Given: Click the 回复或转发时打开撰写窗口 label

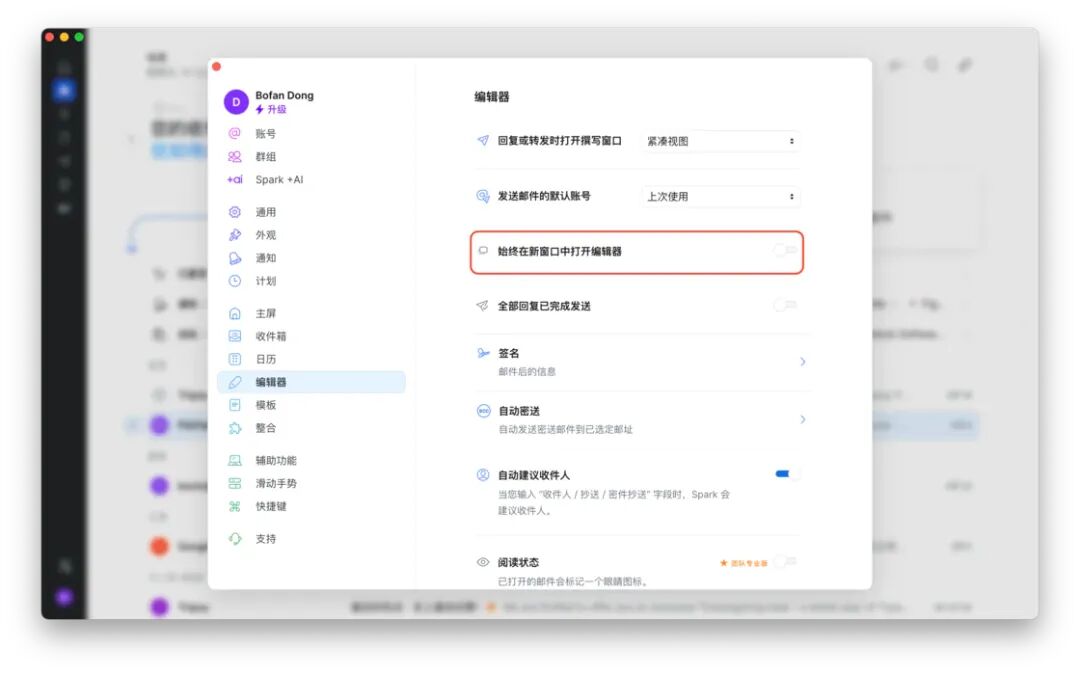Looking at the screenshot, I should tap(559, 140).
